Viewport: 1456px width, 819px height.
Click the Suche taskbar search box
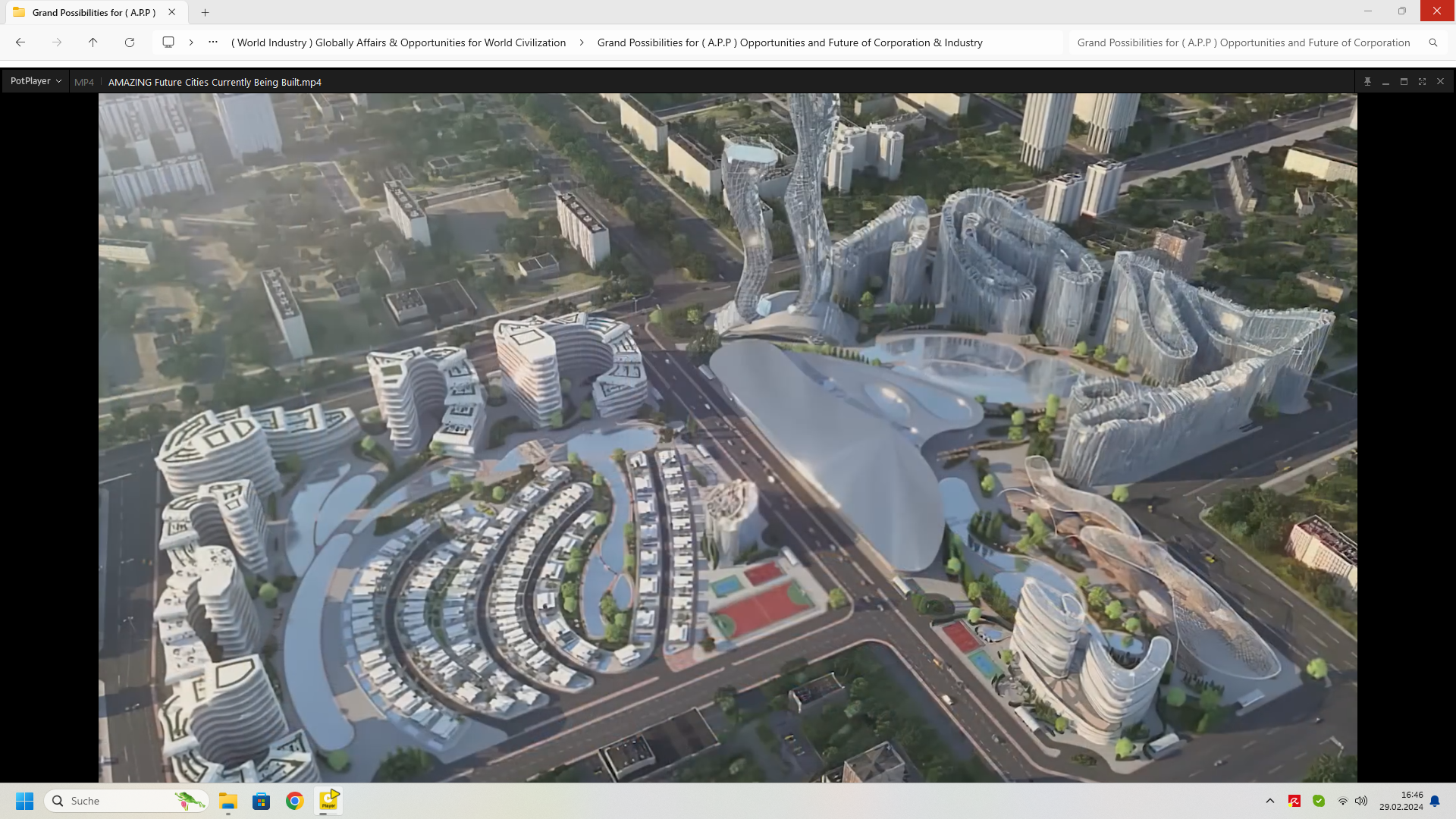coord(127,801)
